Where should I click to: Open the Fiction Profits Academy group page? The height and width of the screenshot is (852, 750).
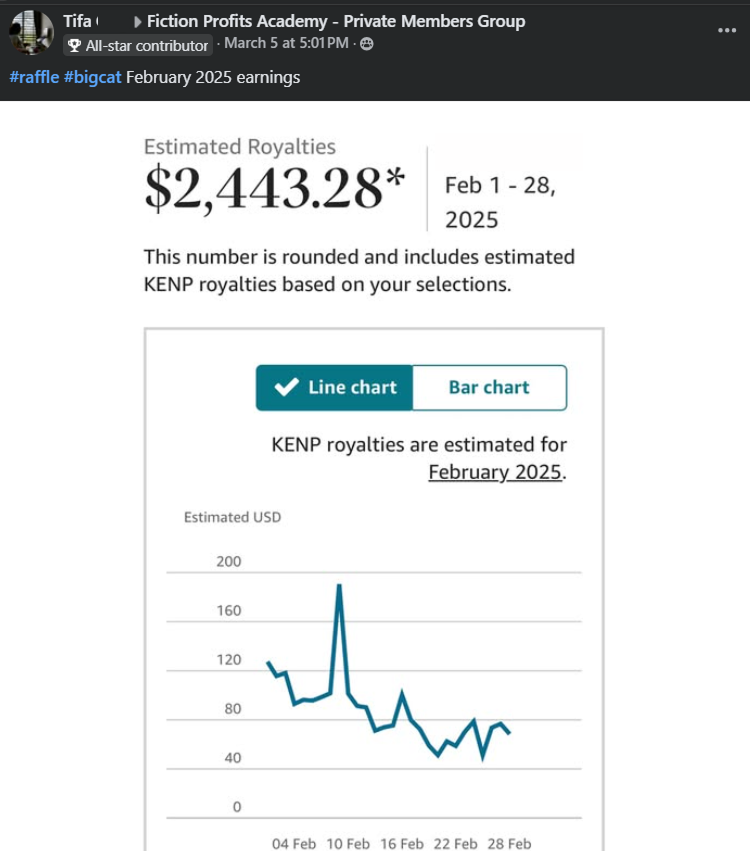point(335,21)
